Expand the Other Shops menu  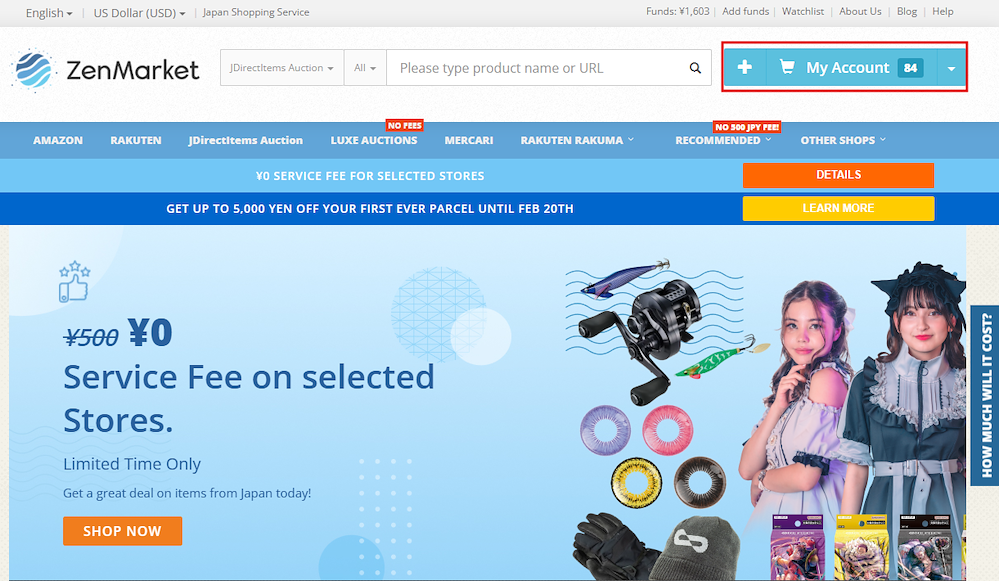point(843,140)
